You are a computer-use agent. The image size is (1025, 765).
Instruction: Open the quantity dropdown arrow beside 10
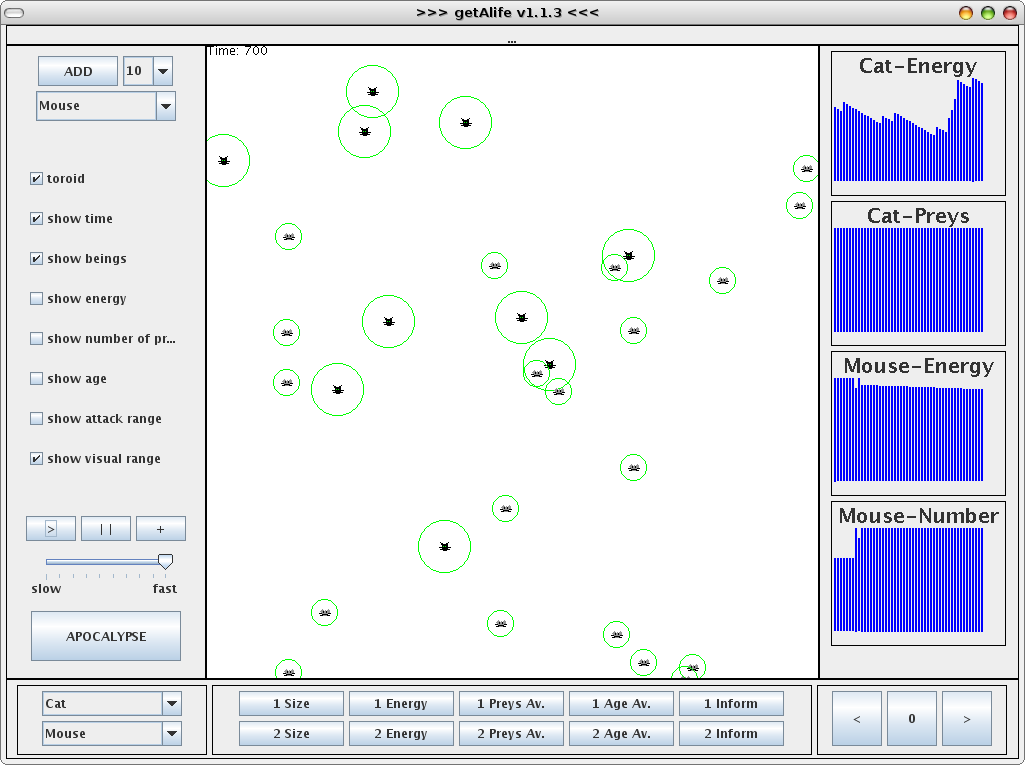click(x=163, y=71)
